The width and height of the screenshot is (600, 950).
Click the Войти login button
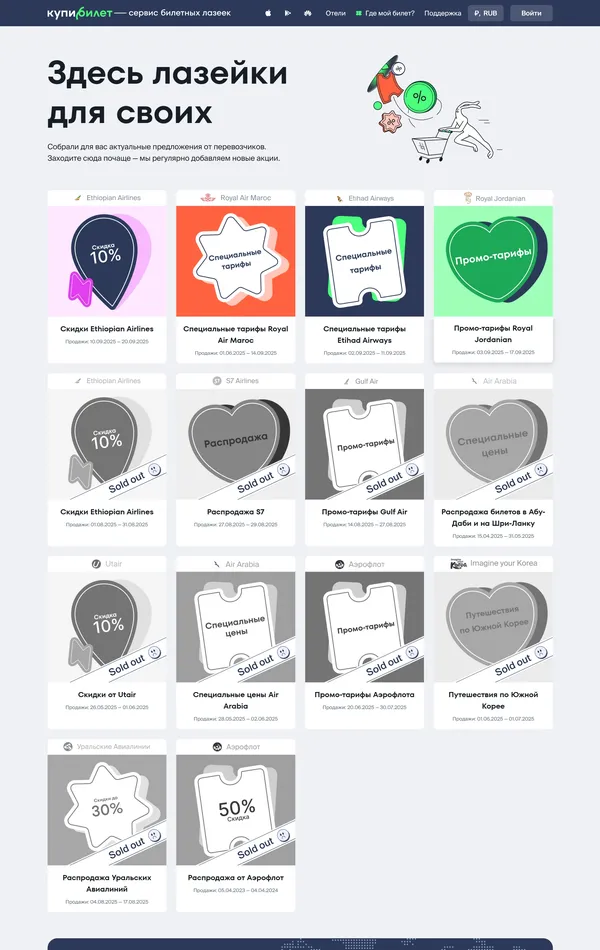coord(531,13)
